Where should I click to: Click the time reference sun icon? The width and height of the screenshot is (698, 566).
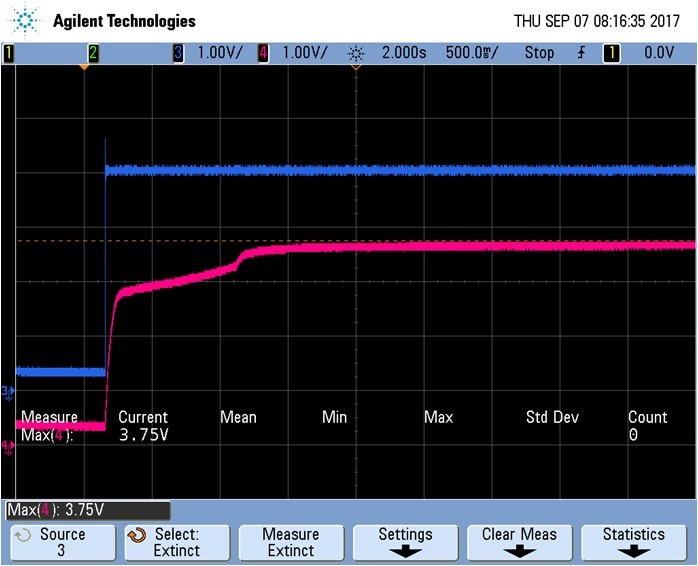coord(356,54)
